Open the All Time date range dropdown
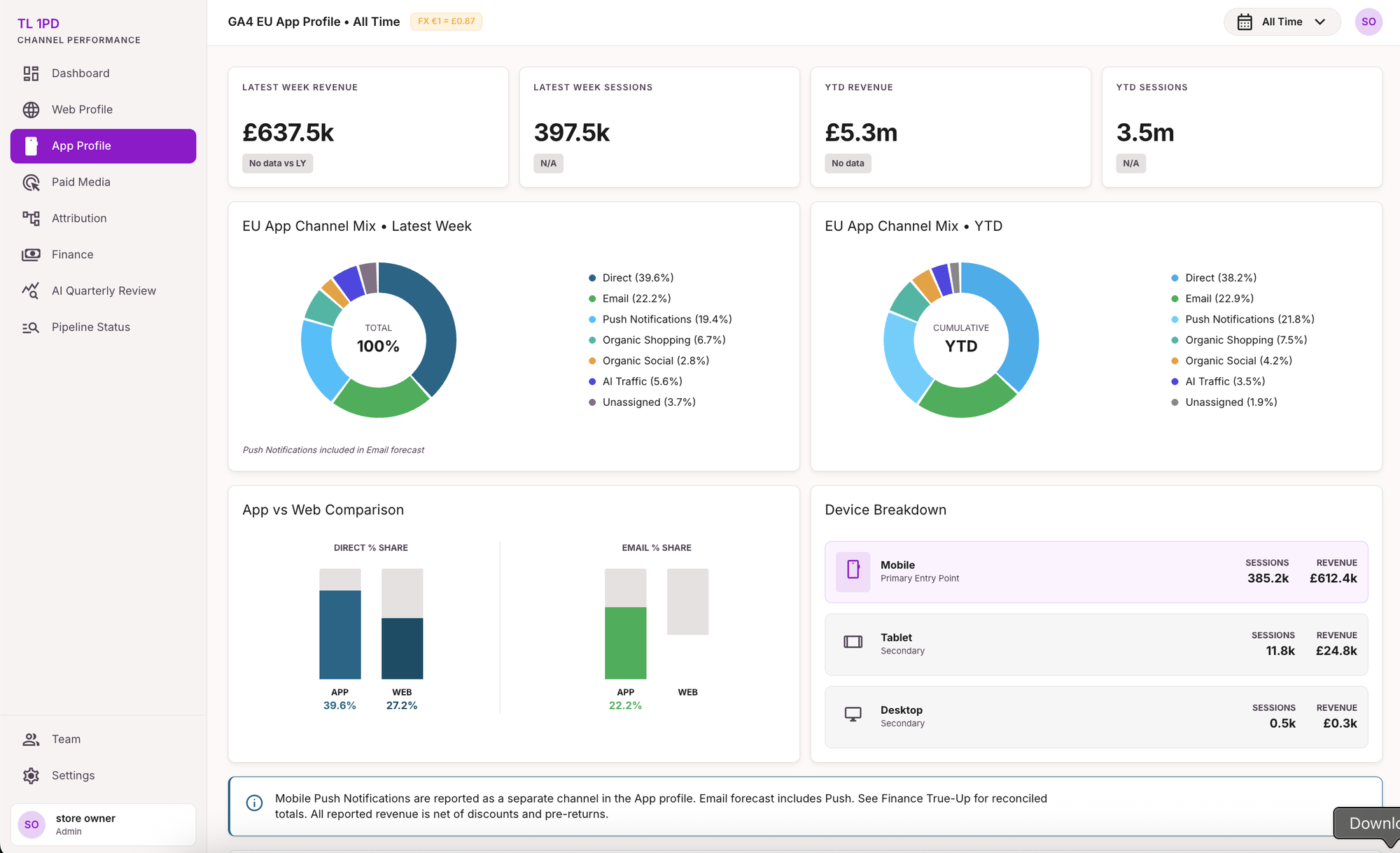Viewport: 1400px width, 853px height. point(1282,22)
